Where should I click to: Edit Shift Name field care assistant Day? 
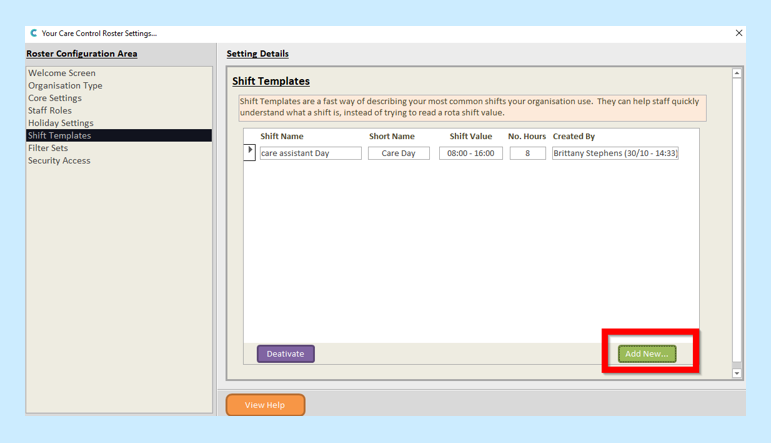[311, 153]
